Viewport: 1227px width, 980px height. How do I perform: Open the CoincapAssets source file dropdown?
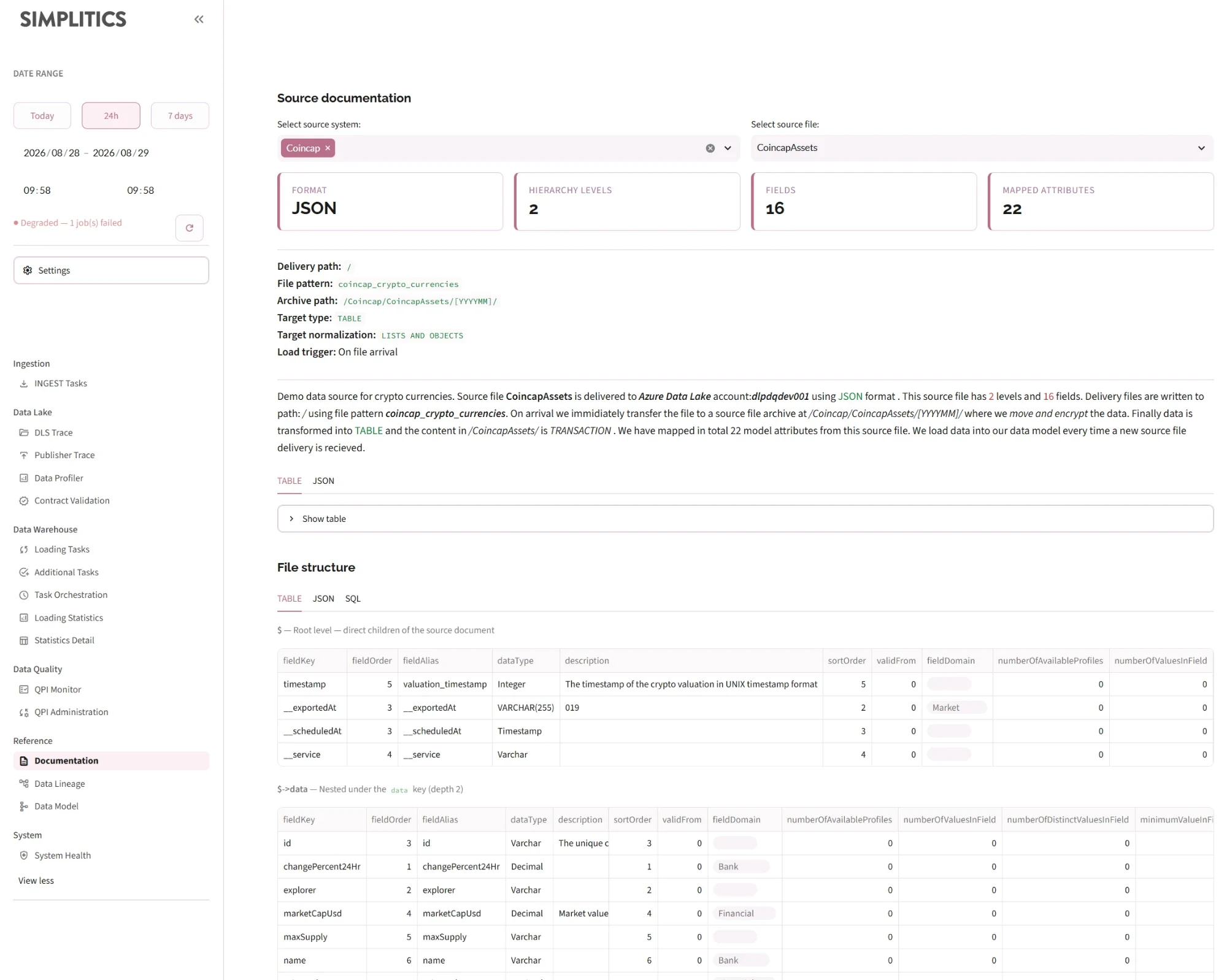(982, 148)
